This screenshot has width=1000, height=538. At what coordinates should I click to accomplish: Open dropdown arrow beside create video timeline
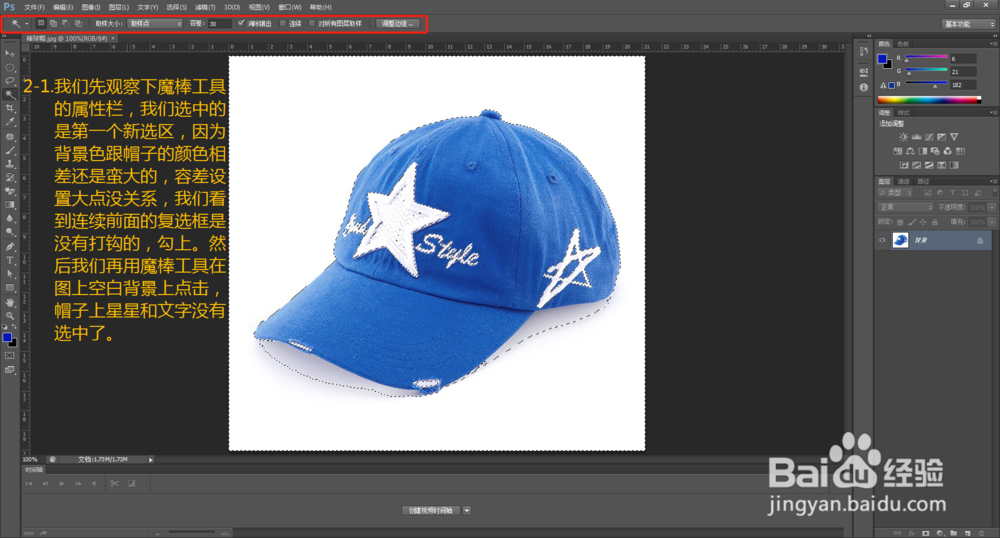pyautogui.click(x=467, y=511)
